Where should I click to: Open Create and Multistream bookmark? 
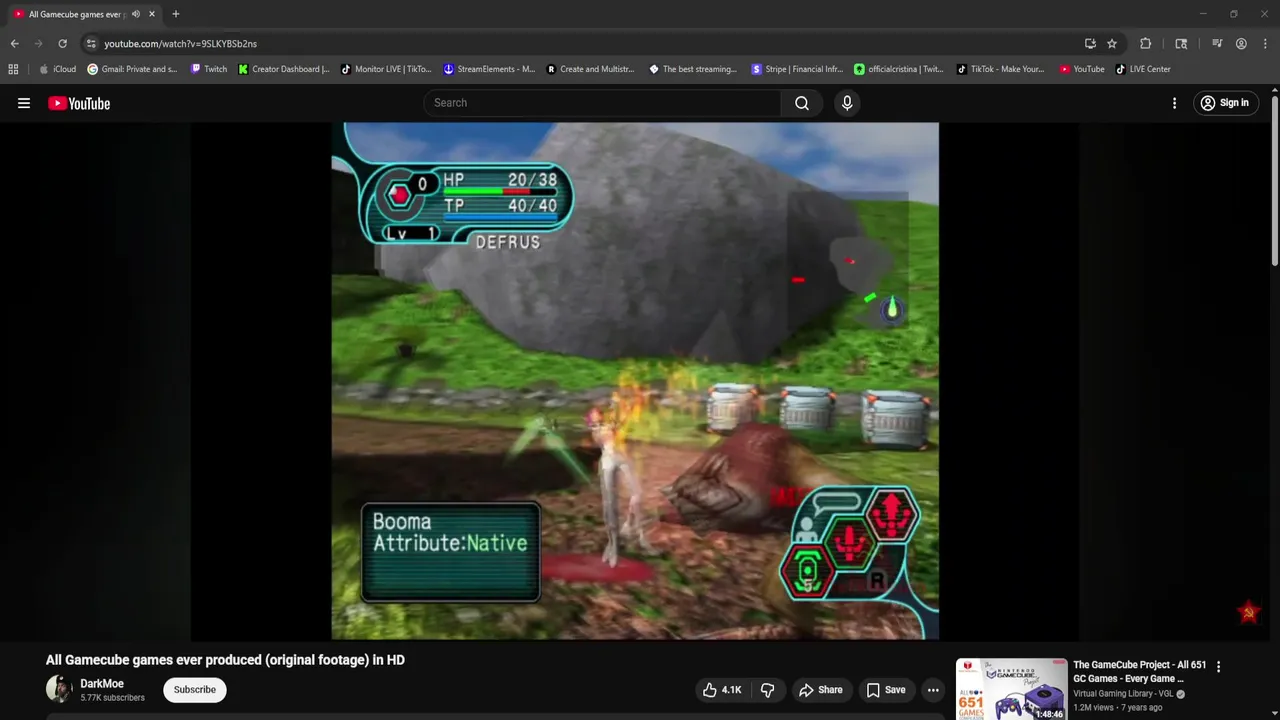591,69
